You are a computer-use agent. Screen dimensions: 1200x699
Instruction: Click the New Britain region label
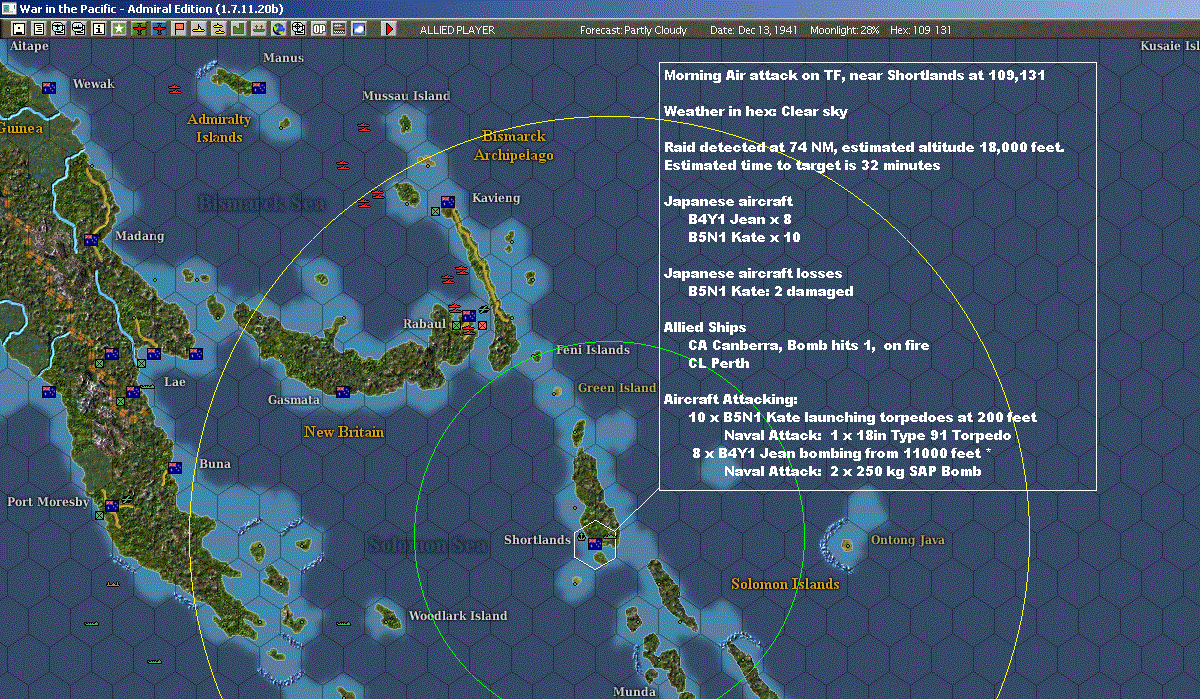pyautogui.click(x=344, y=432)
